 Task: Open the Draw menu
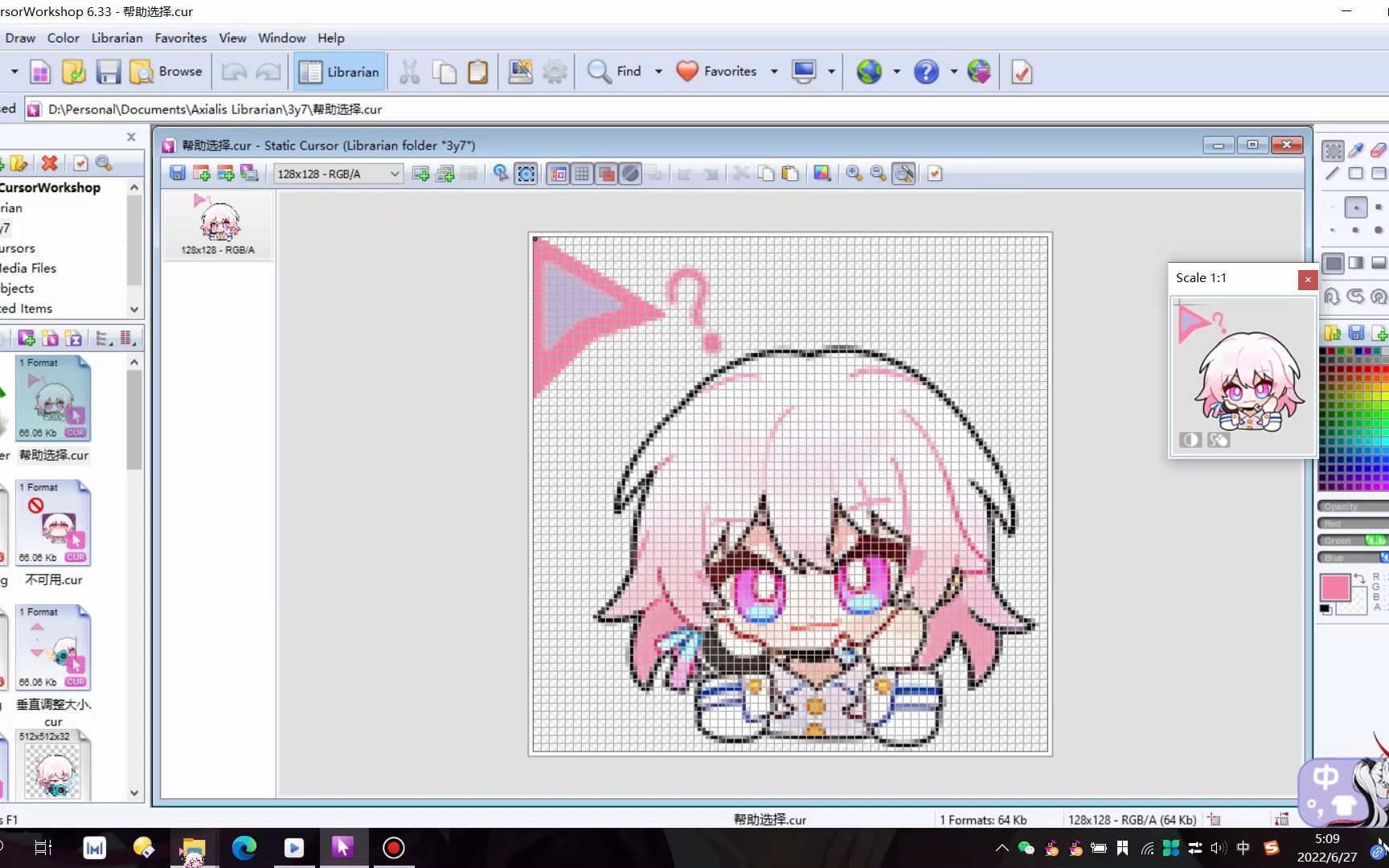20,38
